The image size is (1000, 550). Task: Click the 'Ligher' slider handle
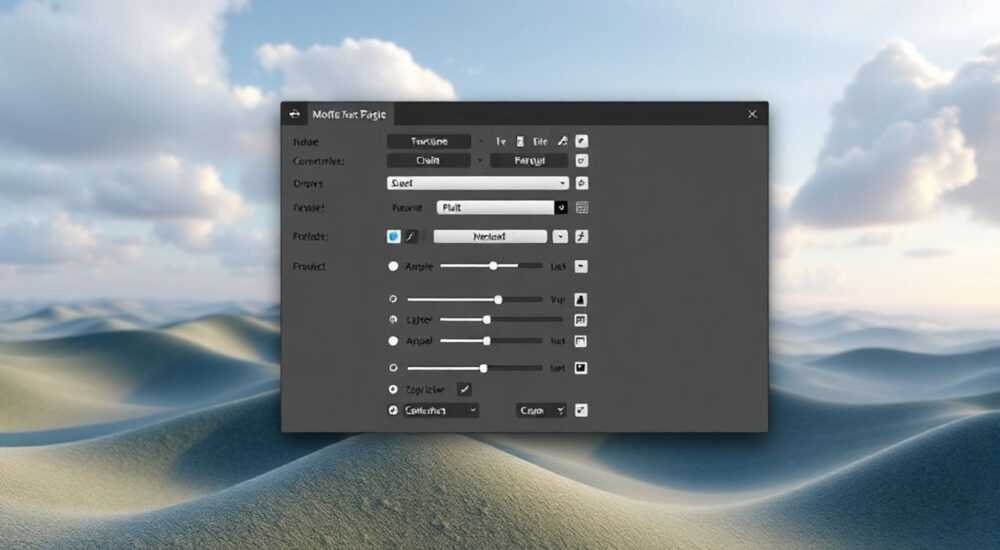click(487, 320)
